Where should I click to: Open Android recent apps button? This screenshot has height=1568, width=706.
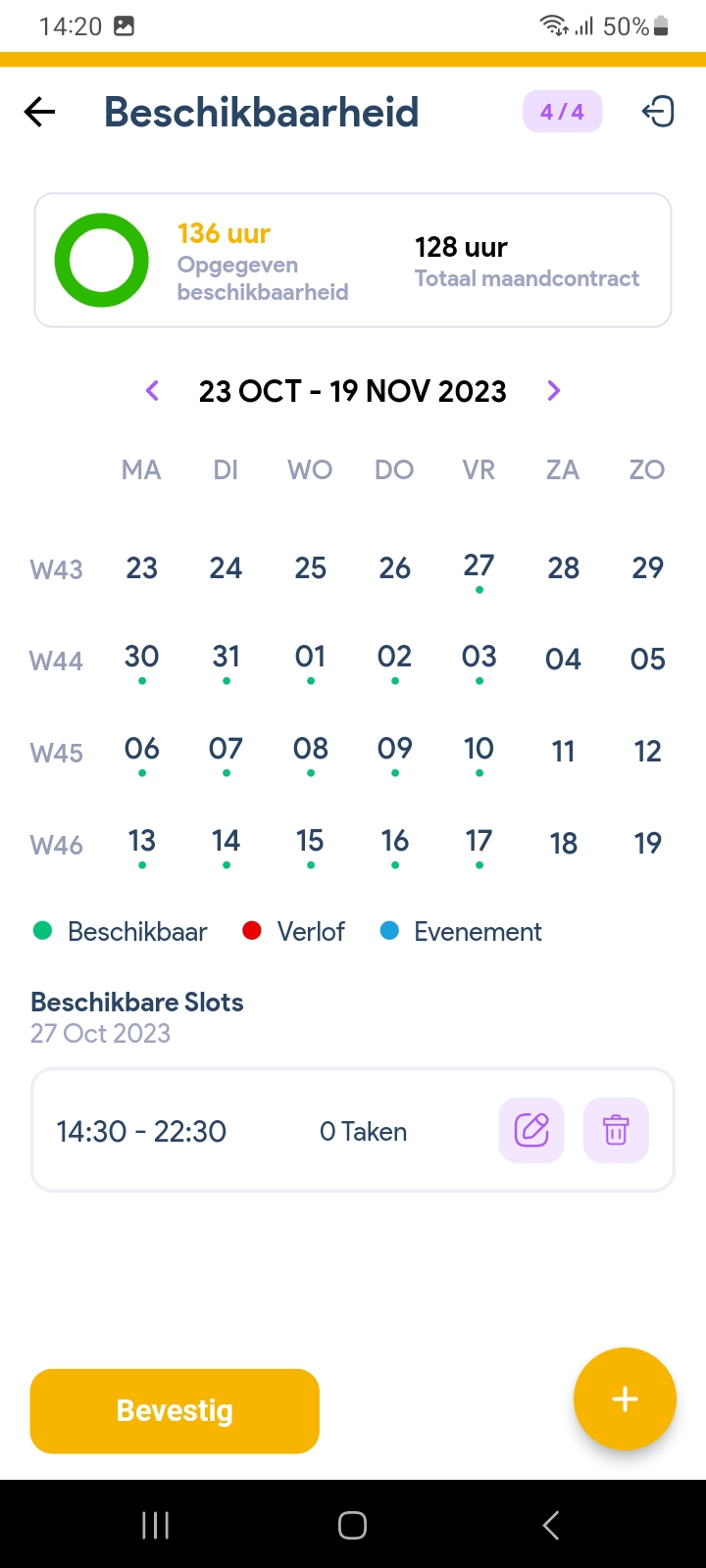(156, 1525)
